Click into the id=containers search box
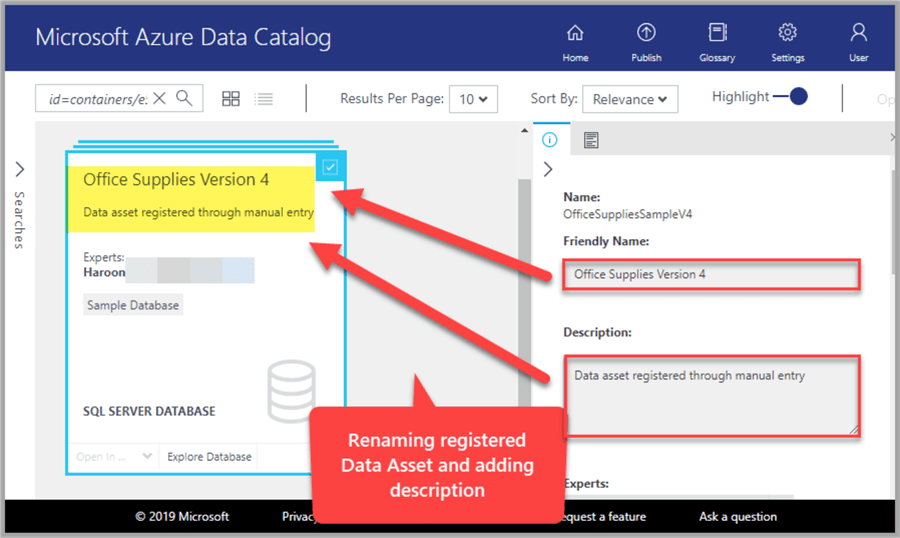 coord(98,99)
